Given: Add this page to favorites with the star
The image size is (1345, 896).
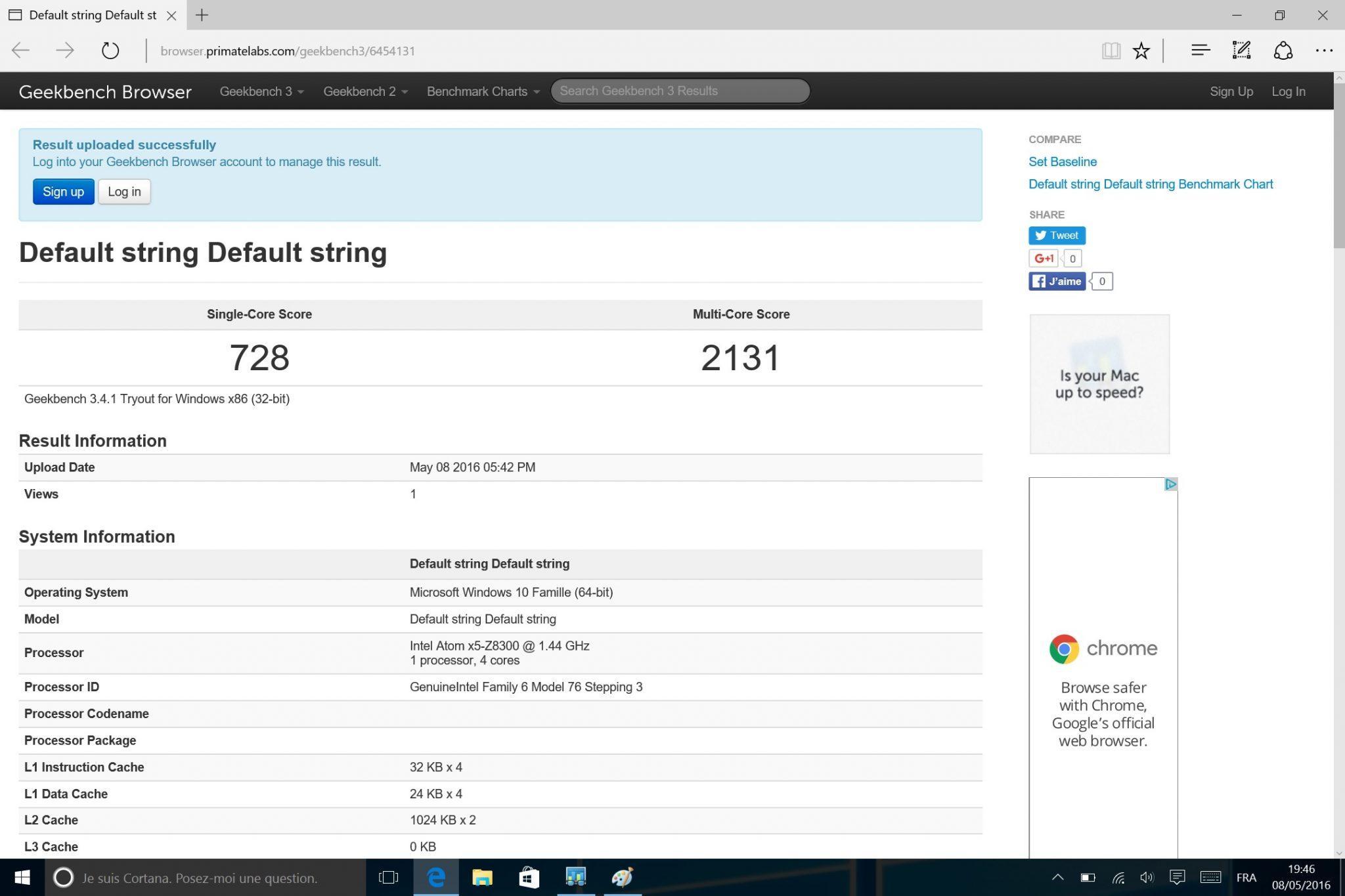Looking at the screenshot, I should coord(1141,51).
